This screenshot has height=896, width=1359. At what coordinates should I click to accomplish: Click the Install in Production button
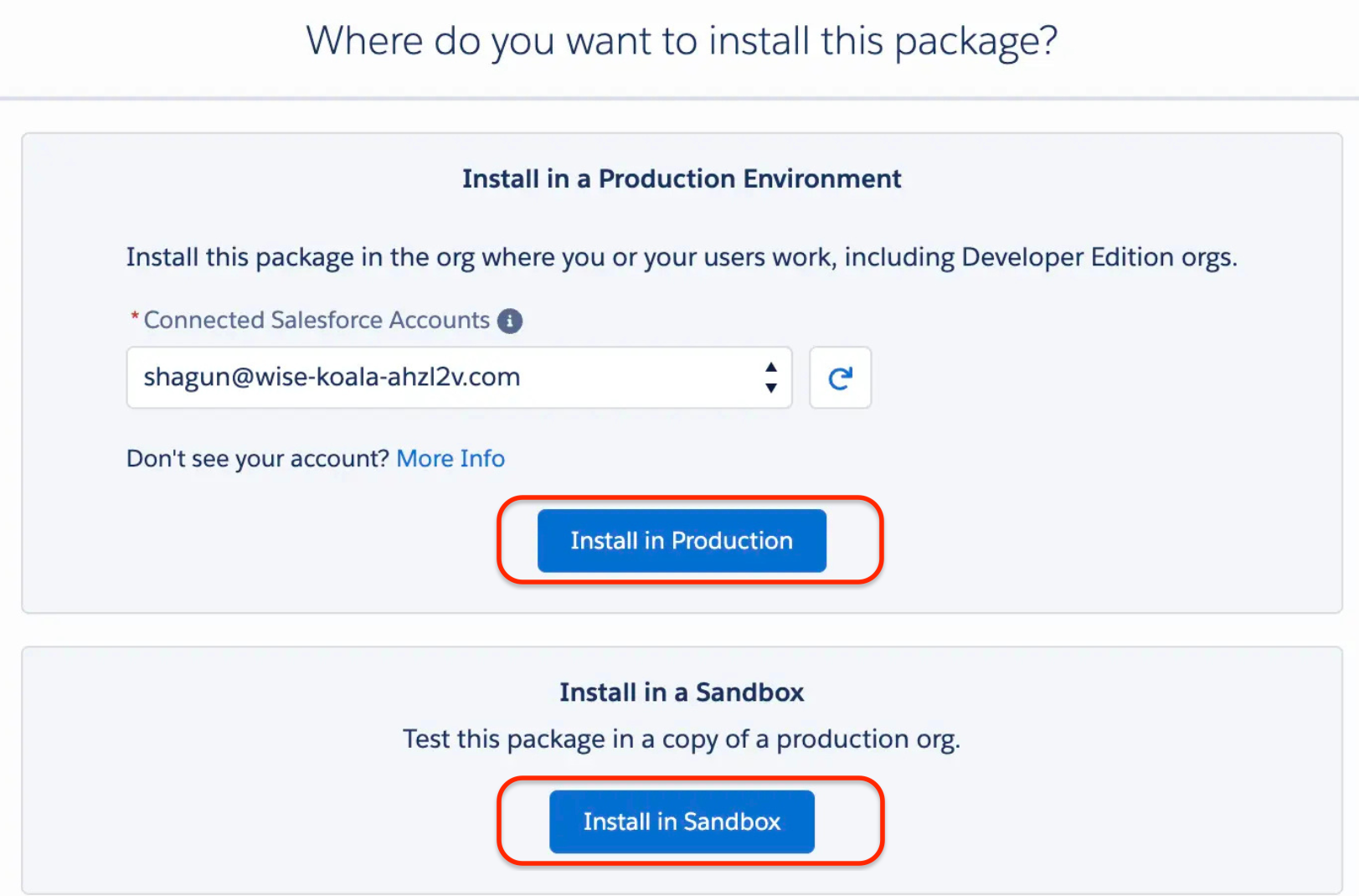[x=681, y=541]
